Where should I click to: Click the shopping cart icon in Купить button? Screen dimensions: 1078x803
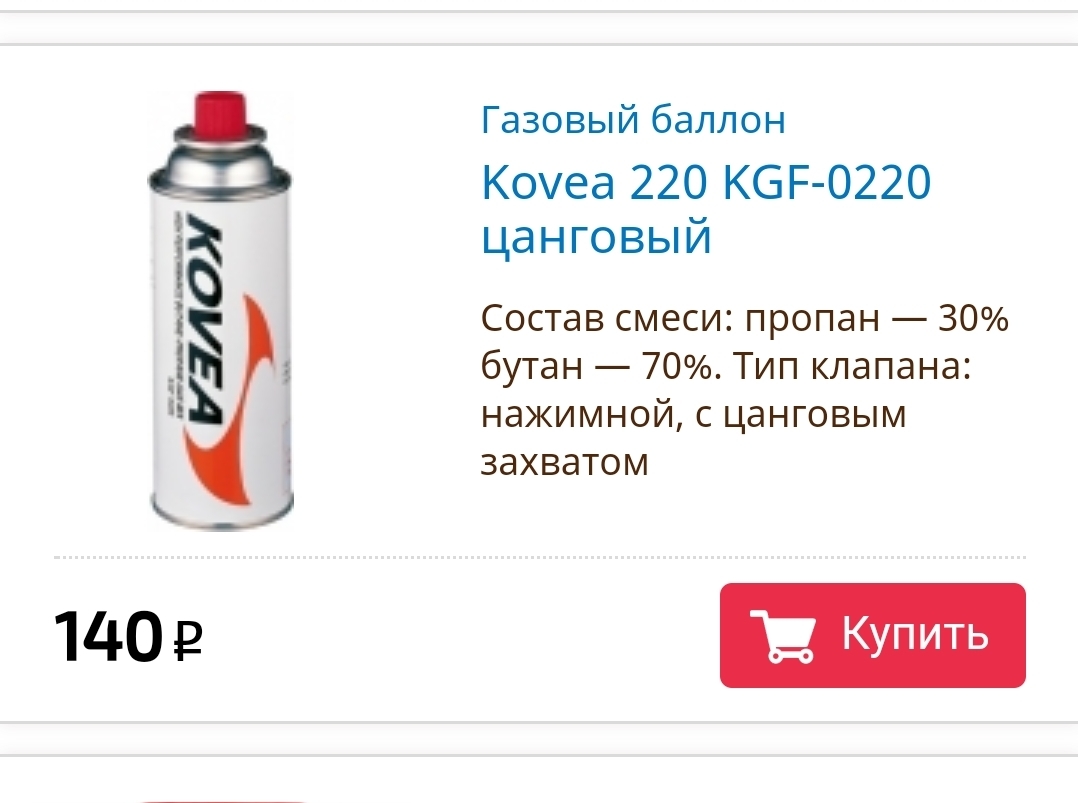point(782,636)
